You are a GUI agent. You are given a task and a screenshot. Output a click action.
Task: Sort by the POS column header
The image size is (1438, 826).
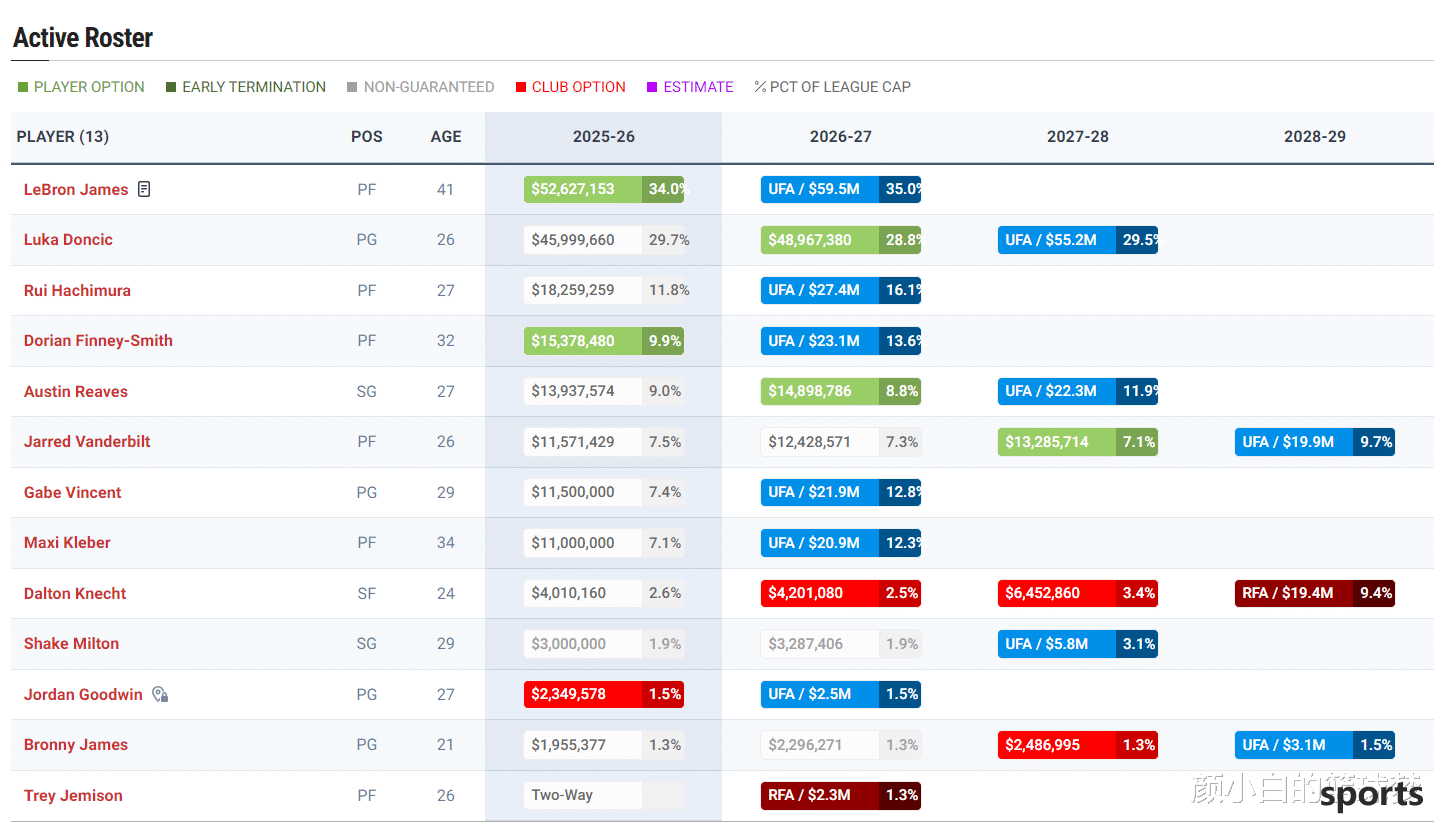tap(367, 137)
